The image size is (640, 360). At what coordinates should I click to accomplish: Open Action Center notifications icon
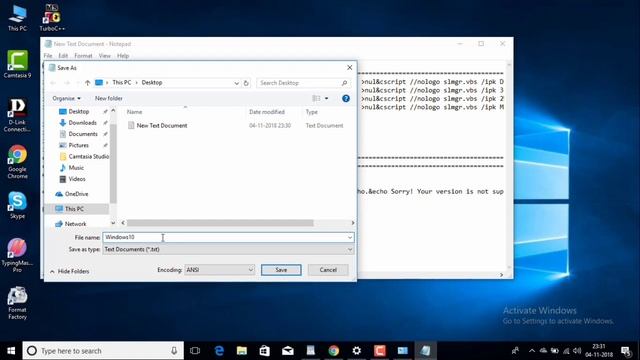(x=626, y=351)
